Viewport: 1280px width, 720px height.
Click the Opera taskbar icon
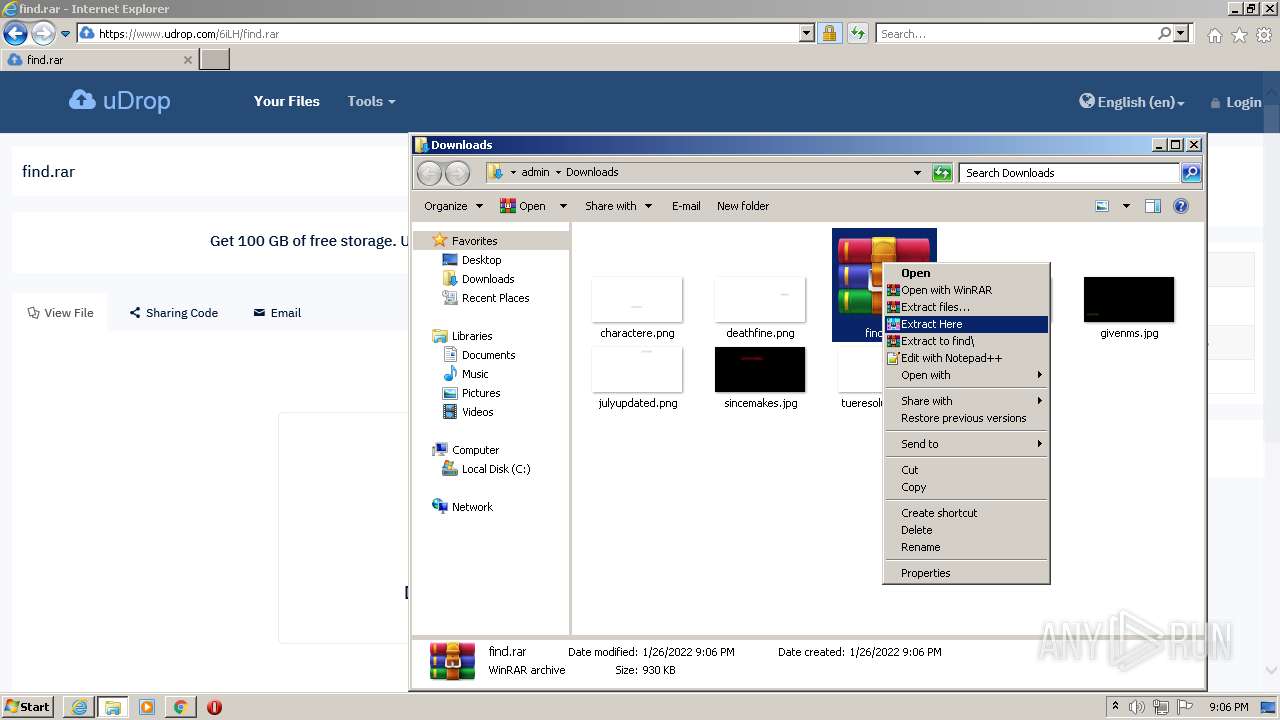(x=214, y=707)
